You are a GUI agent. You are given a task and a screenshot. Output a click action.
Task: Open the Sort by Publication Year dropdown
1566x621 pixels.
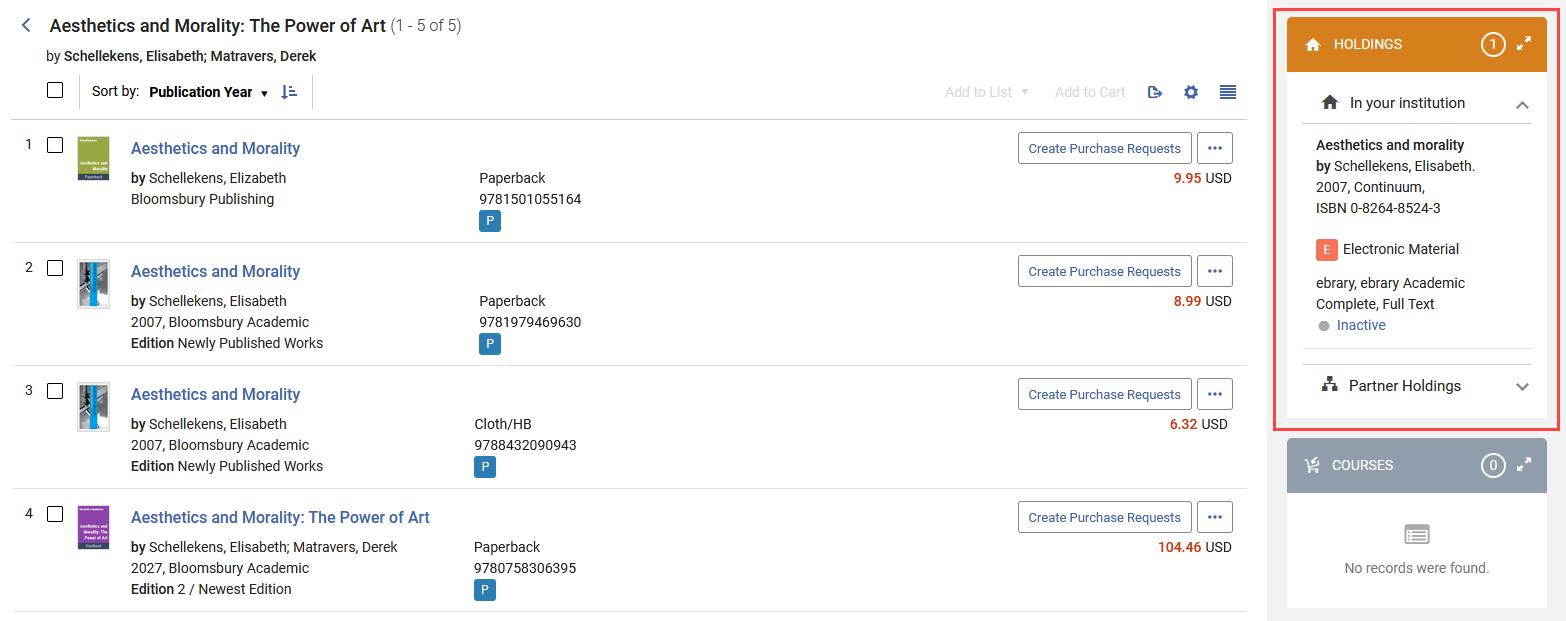209,92
